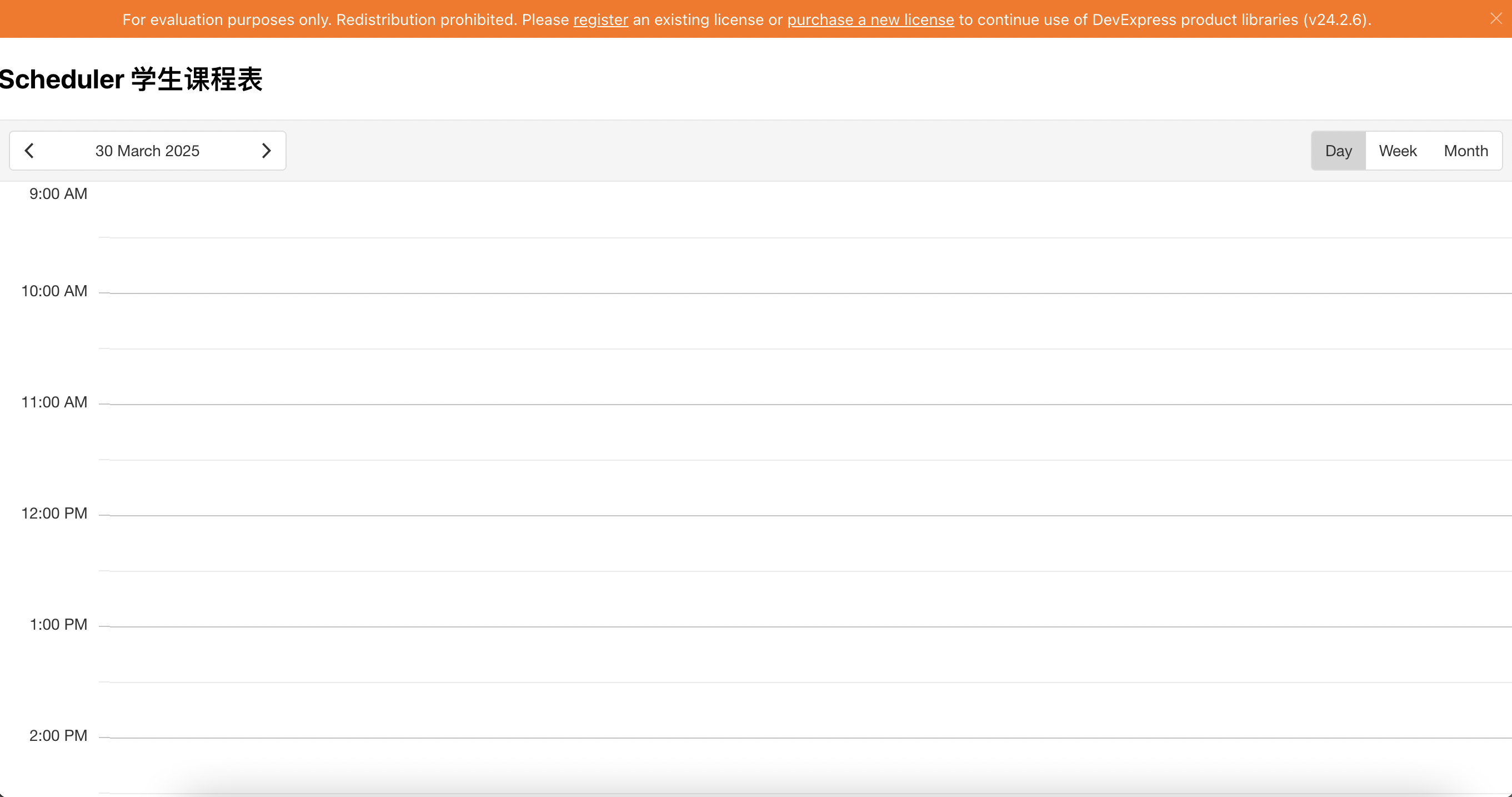The height and width of the screenshot is (797, 1512).
Task: Switch to Week view
Action: click(x=1398, y=151)
